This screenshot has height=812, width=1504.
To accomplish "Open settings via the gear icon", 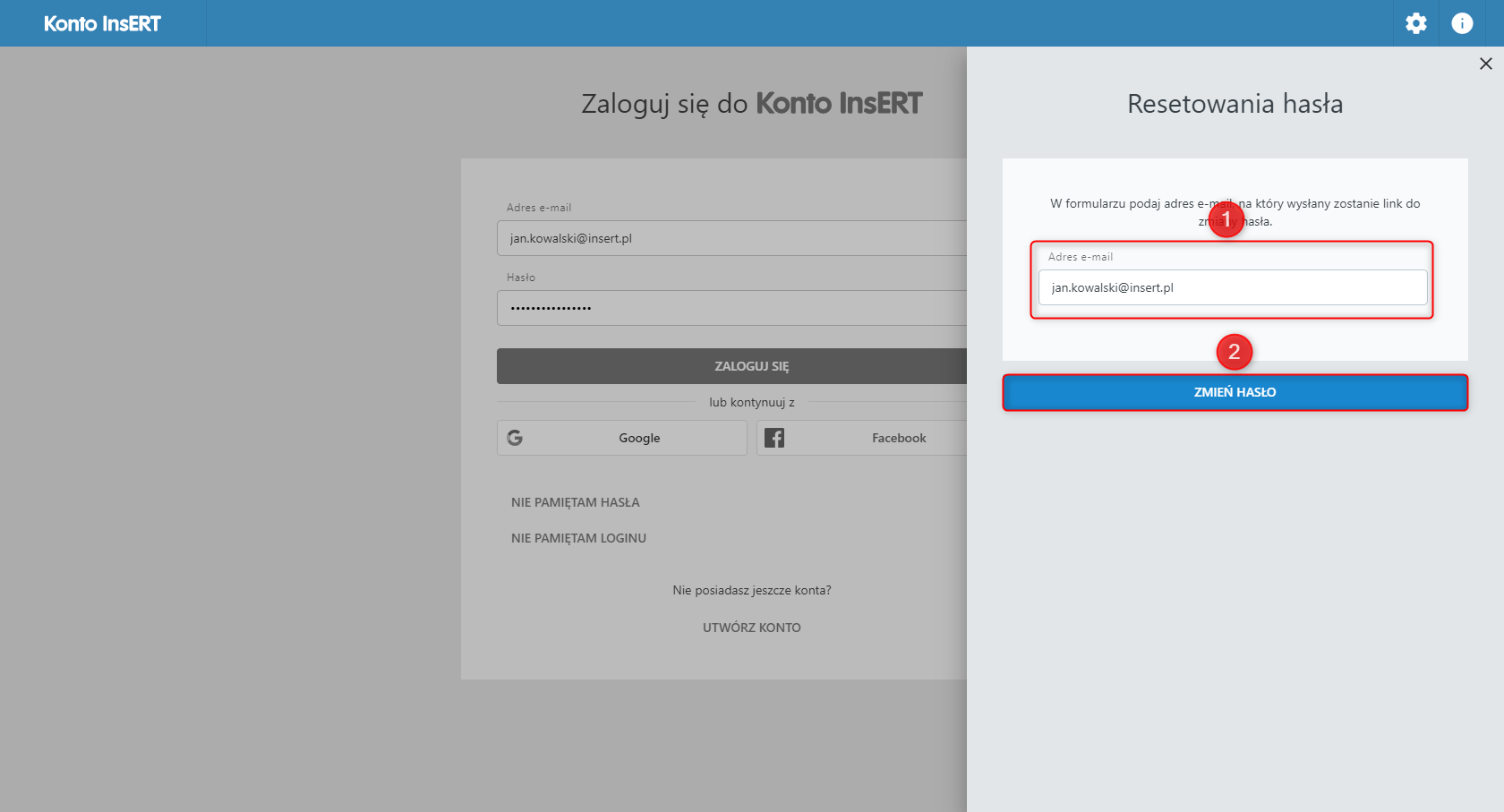I will tap(1415, 23).
